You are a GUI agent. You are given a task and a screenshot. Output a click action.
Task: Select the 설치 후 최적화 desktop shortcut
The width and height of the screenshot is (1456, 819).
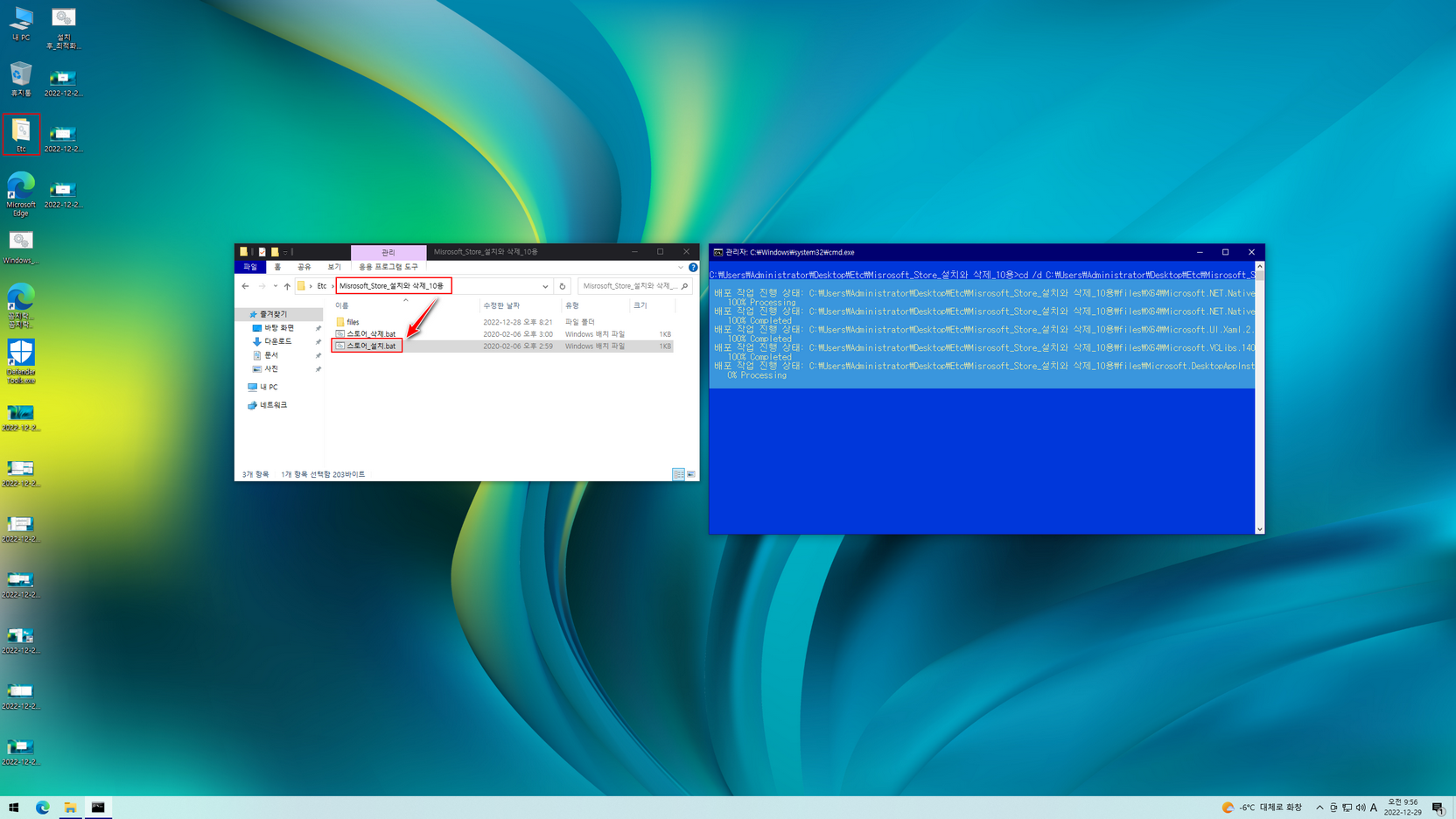(63, 28)
